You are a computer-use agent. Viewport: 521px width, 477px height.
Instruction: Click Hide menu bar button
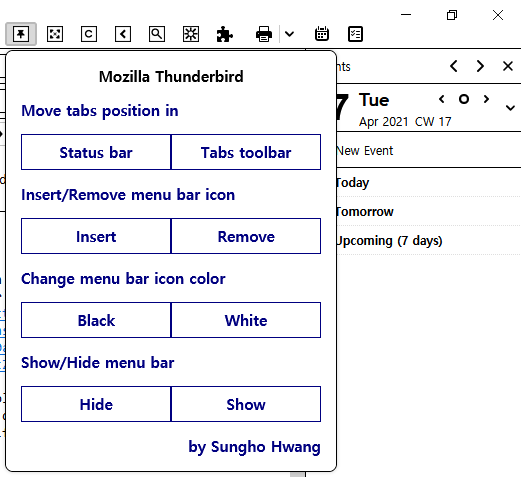pos(96,404)
